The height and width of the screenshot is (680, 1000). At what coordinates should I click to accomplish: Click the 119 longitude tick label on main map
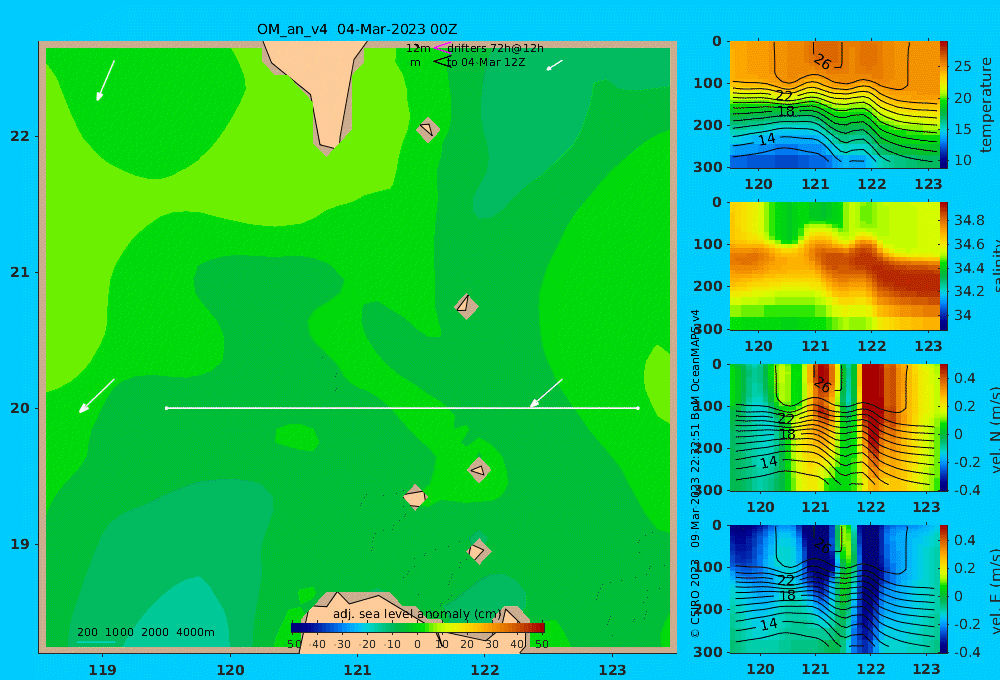click(103, 670)
